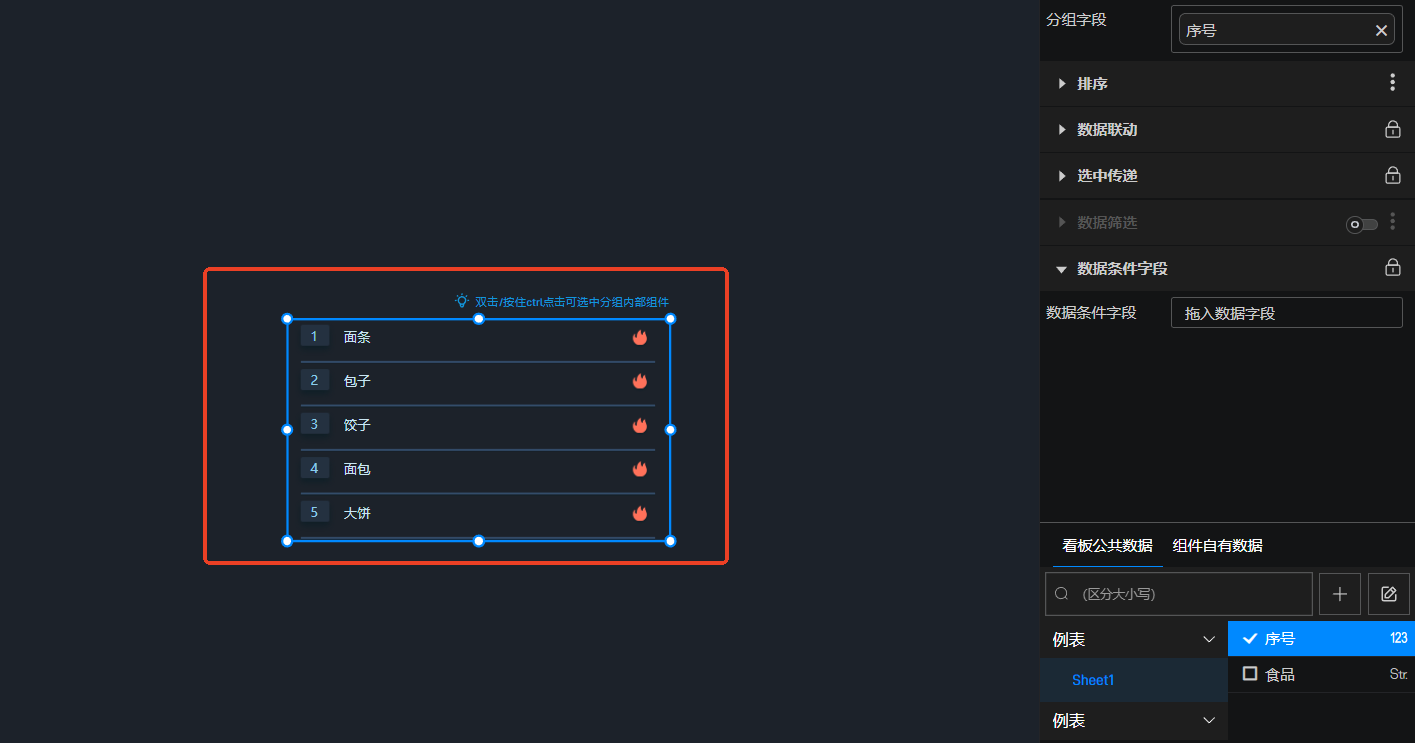Expand the 排序 section
The width and height of the screenshot is (1415, 743).
[x=1062, y=84]
